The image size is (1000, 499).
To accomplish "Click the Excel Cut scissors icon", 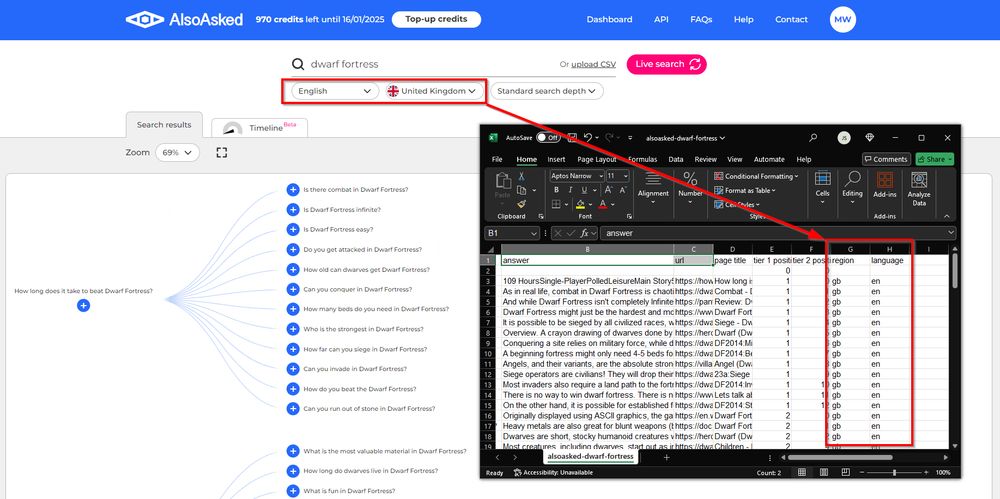I will (x=522, y=177).
